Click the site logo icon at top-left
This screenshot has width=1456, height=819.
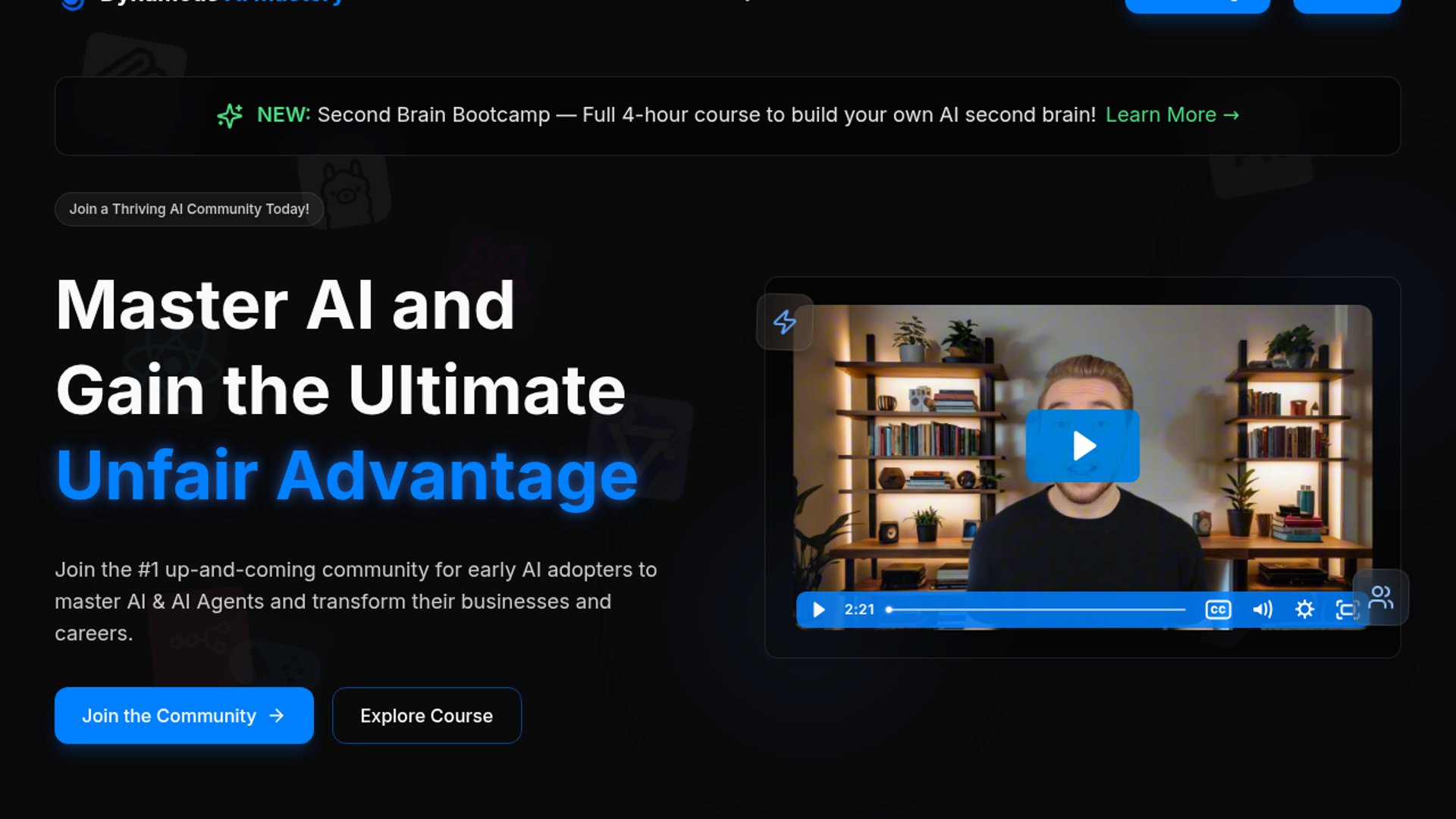coord(73,4)
